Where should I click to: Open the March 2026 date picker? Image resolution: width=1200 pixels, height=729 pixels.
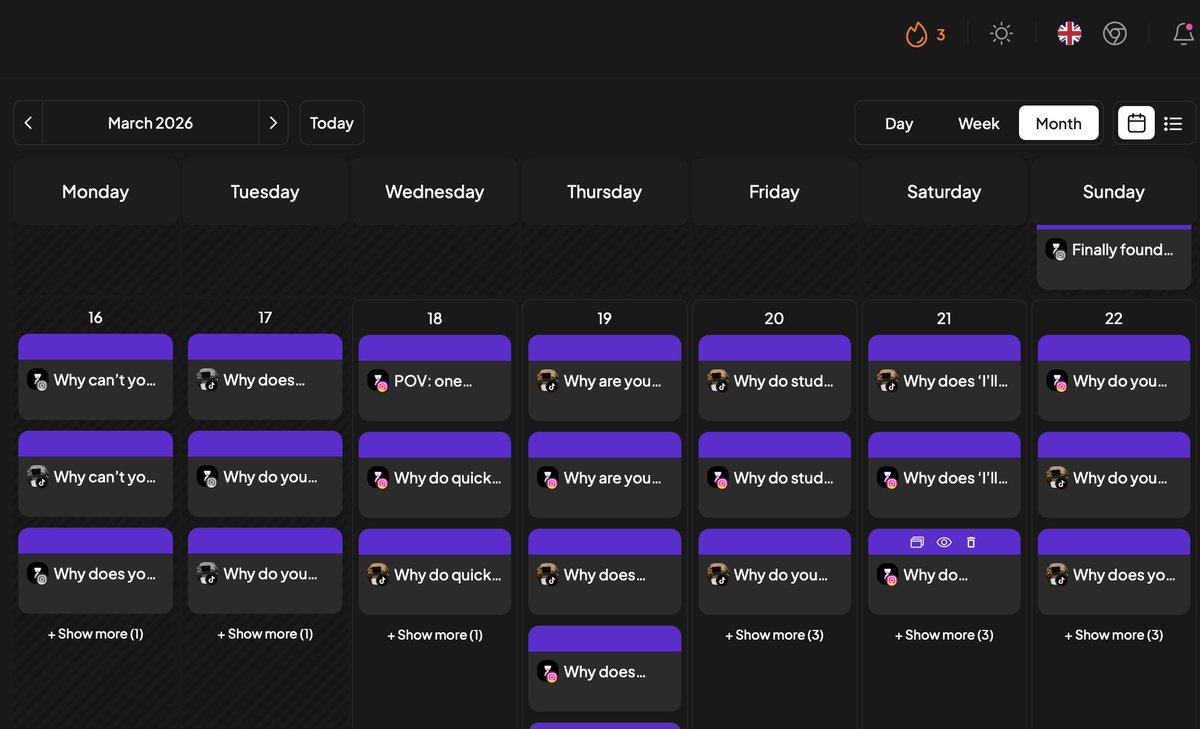[150, 123]
